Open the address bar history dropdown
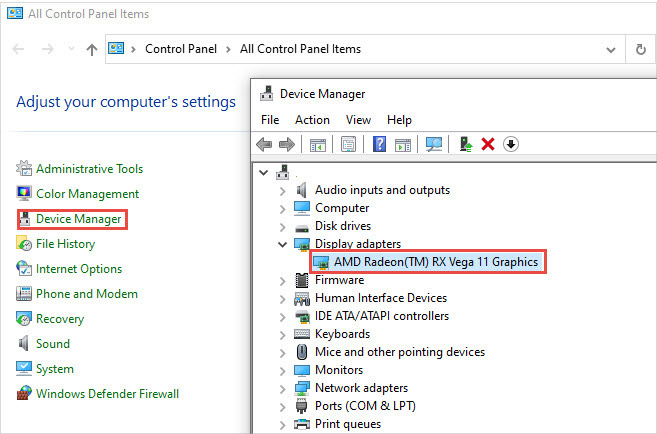Viewport: 657px width, 434px height. tap(611, 49)
